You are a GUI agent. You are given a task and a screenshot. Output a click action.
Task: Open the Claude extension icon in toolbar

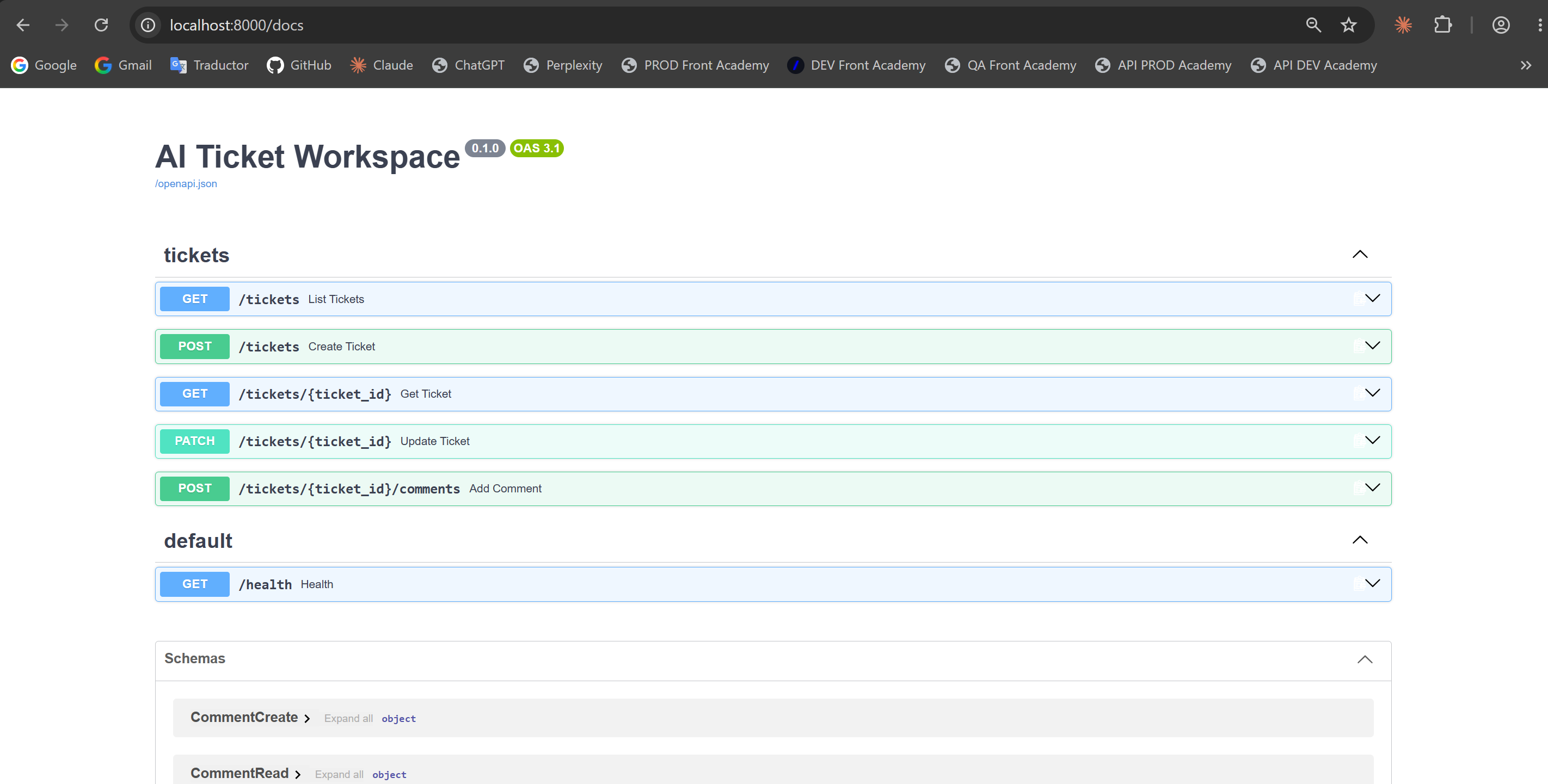click(1403, 24)
